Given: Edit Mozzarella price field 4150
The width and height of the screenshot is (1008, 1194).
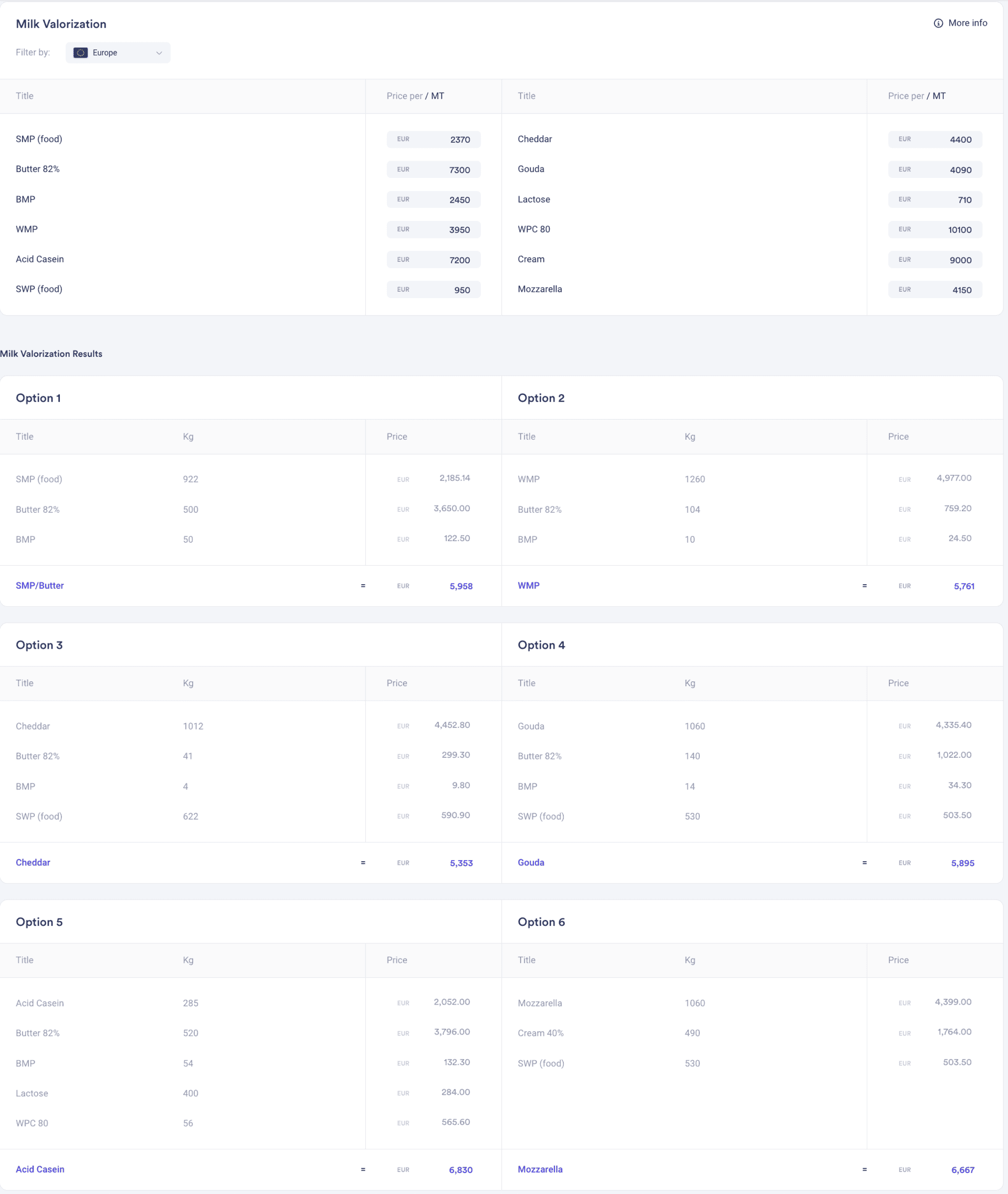Looking at the screenshot, I should click(x=935, y=290).
